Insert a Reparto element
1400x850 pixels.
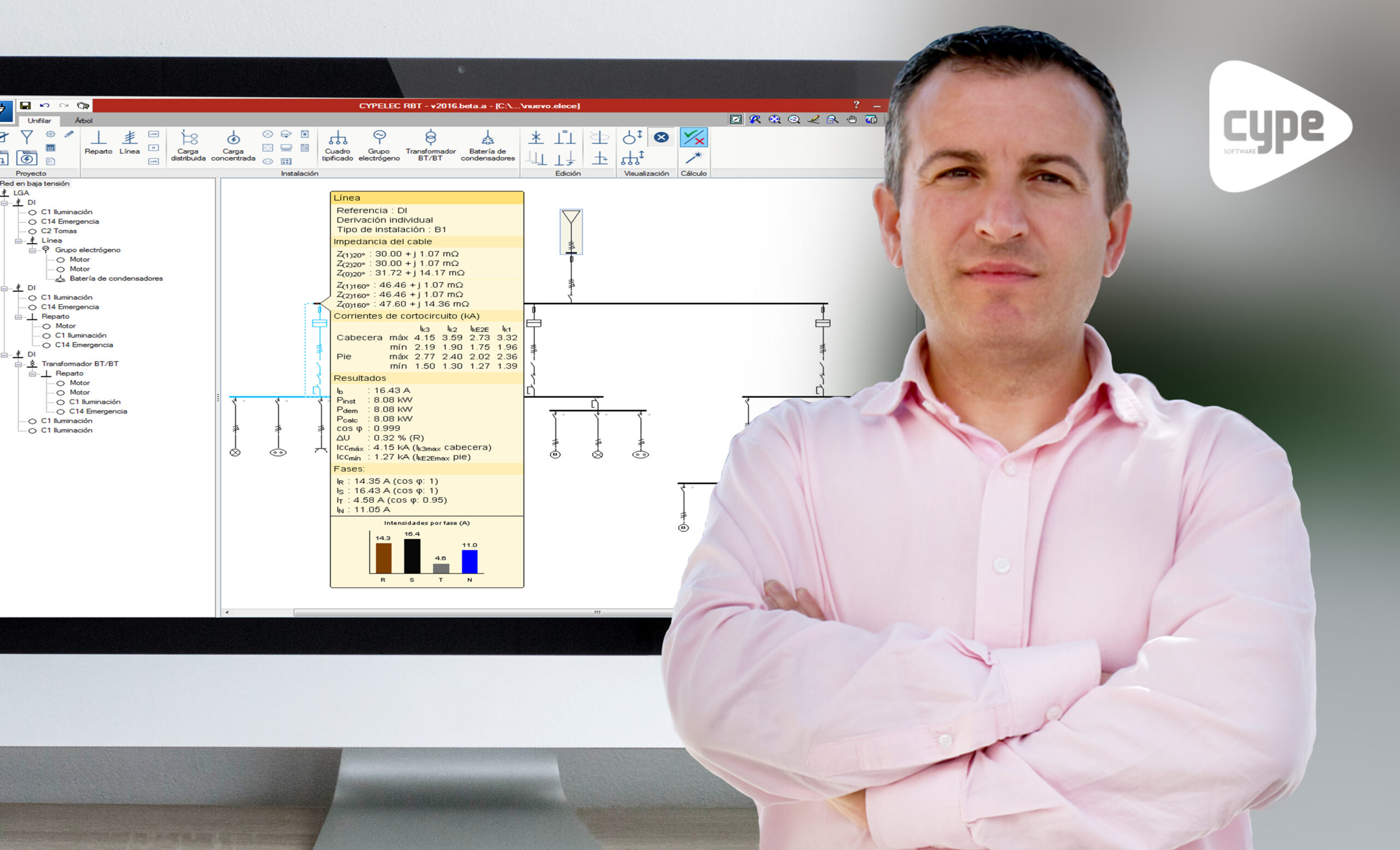(98, 143)
